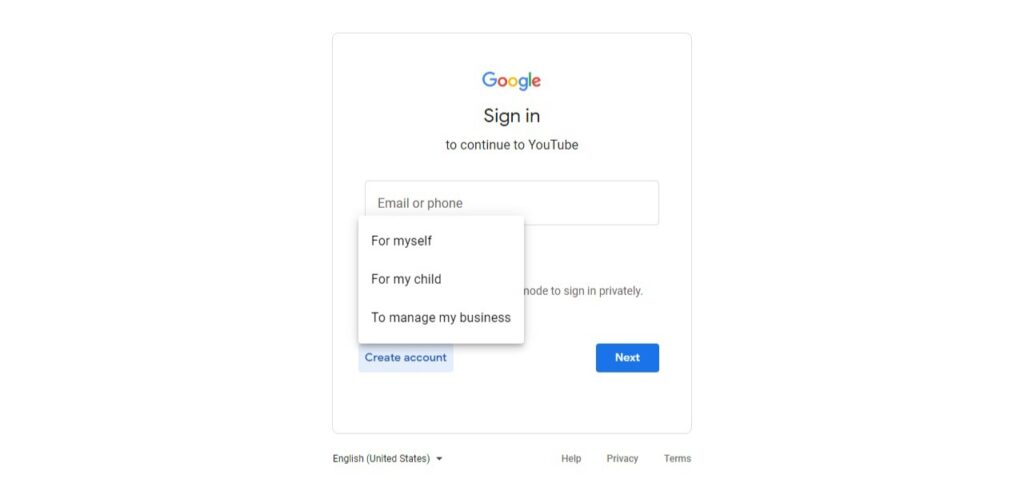Click the Create account button
Image resolution: width=1024 pixels, height=483 pixels.
[406, 358]
